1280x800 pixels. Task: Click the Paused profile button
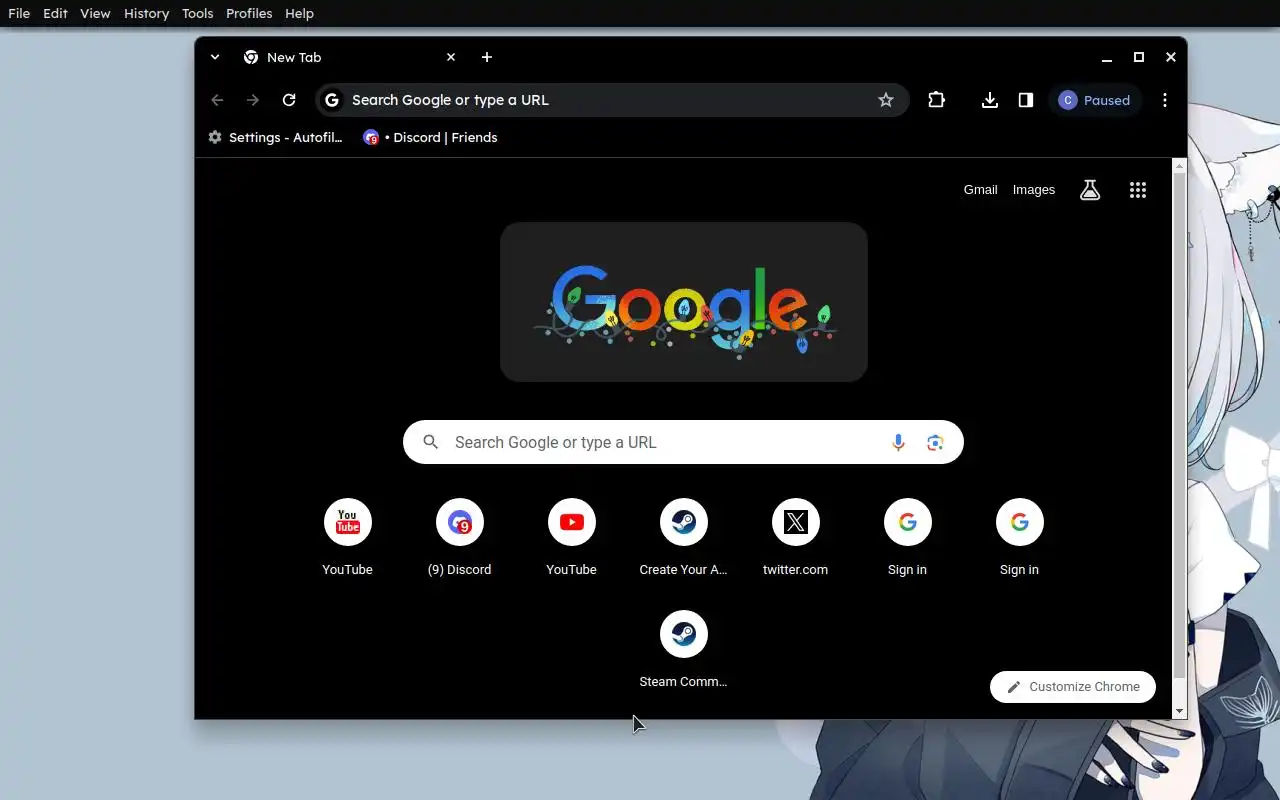pos(1095,100)
